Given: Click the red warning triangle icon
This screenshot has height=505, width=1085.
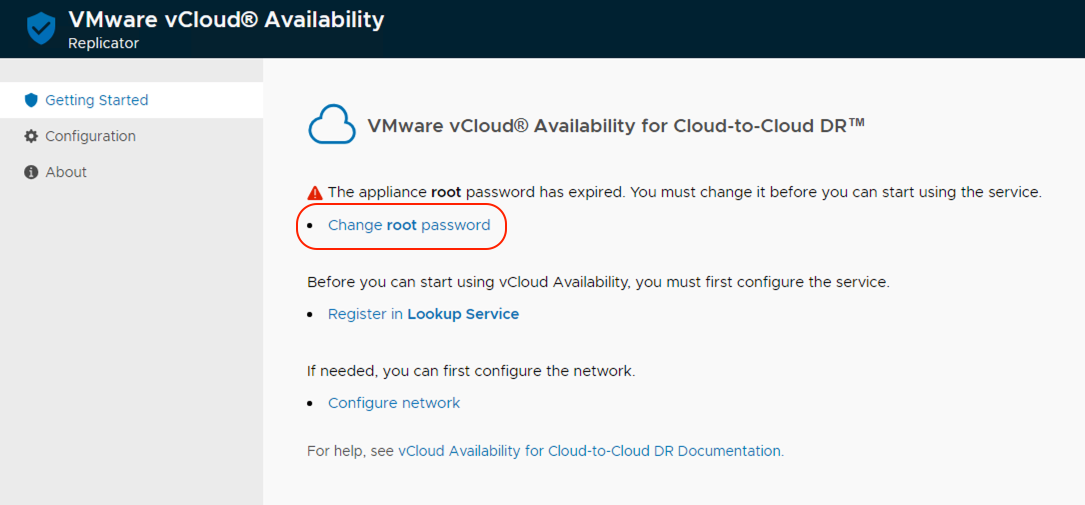Looking at the screenshot, I should tap(315, 192).
